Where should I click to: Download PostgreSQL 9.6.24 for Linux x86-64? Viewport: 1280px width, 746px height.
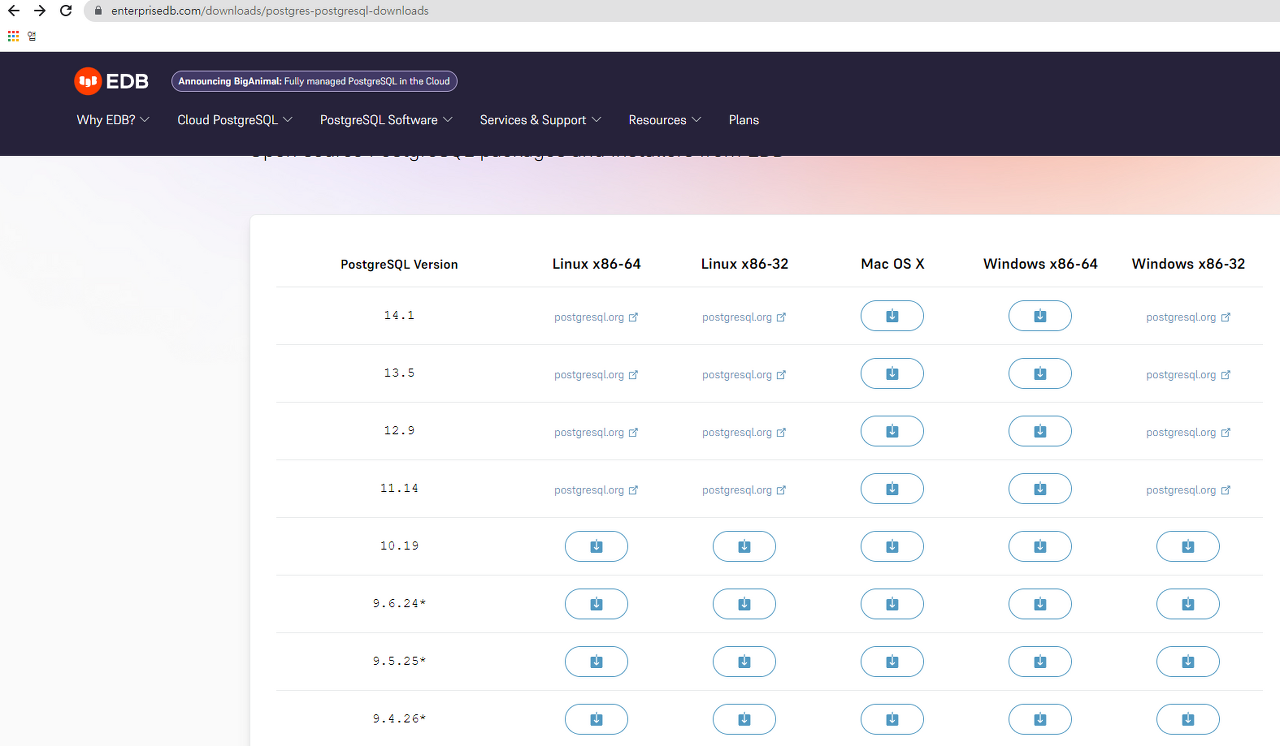(x=596, y=604)
